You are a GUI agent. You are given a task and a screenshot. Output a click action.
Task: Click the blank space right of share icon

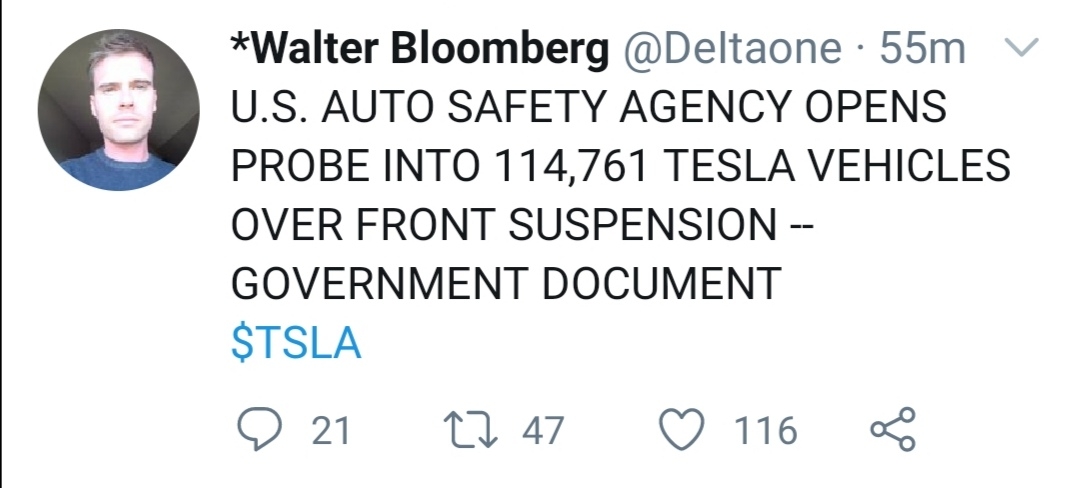click(x=990, y=430)
